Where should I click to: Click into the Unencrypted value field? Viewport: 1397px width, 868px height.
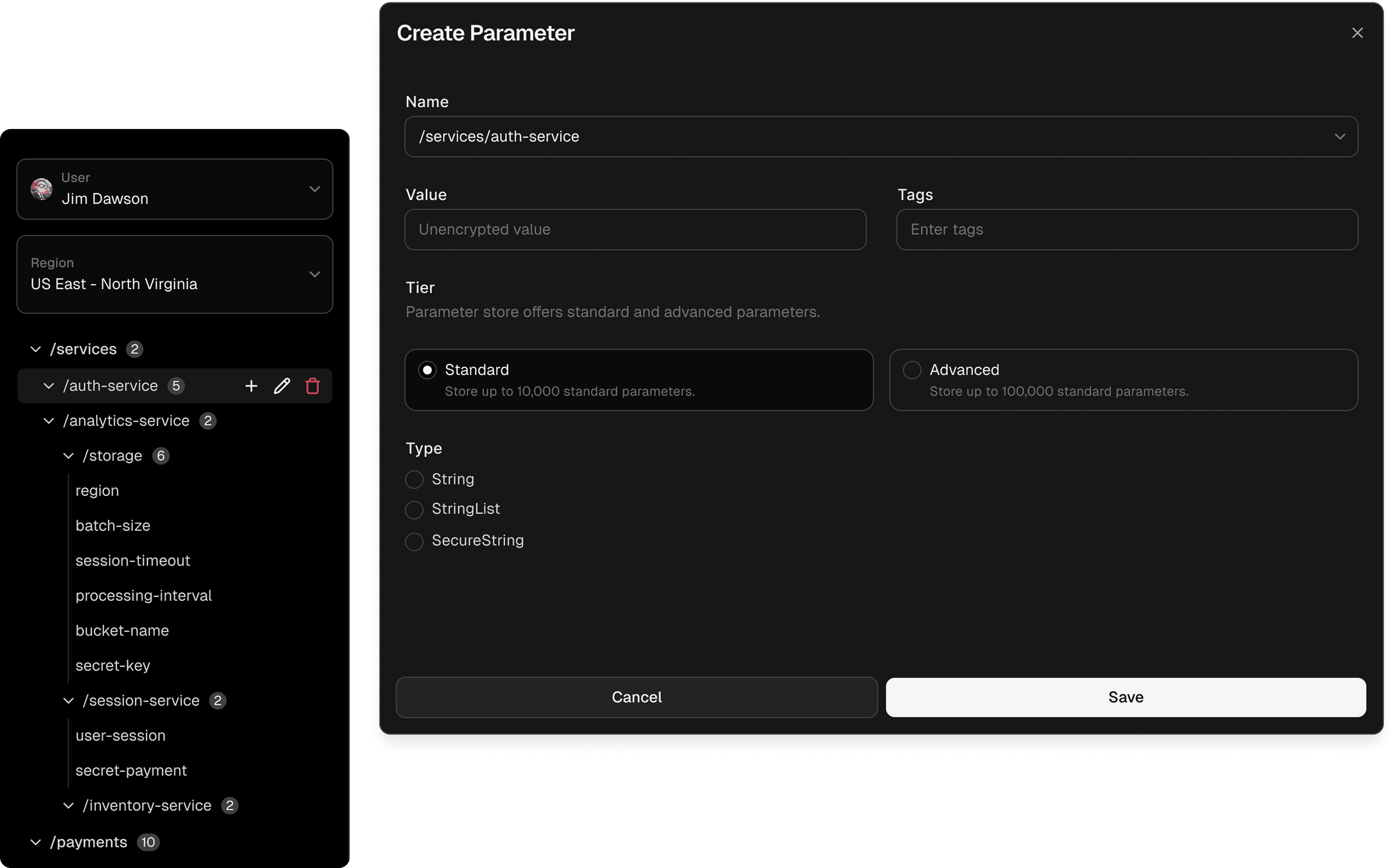click(x=635, y=230)
